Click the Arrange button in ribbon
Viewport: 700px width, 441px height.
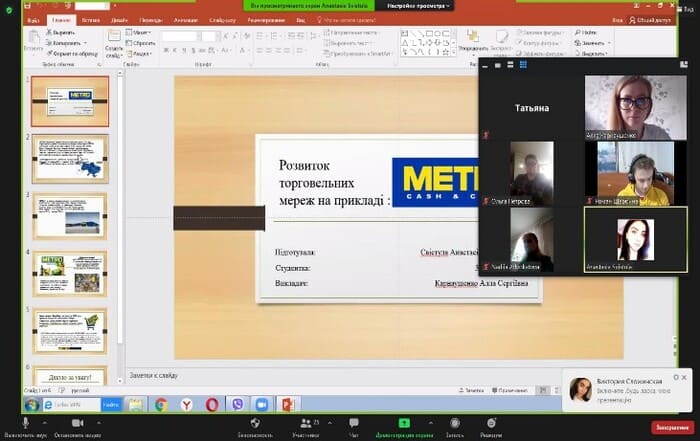tap(473, 41)
